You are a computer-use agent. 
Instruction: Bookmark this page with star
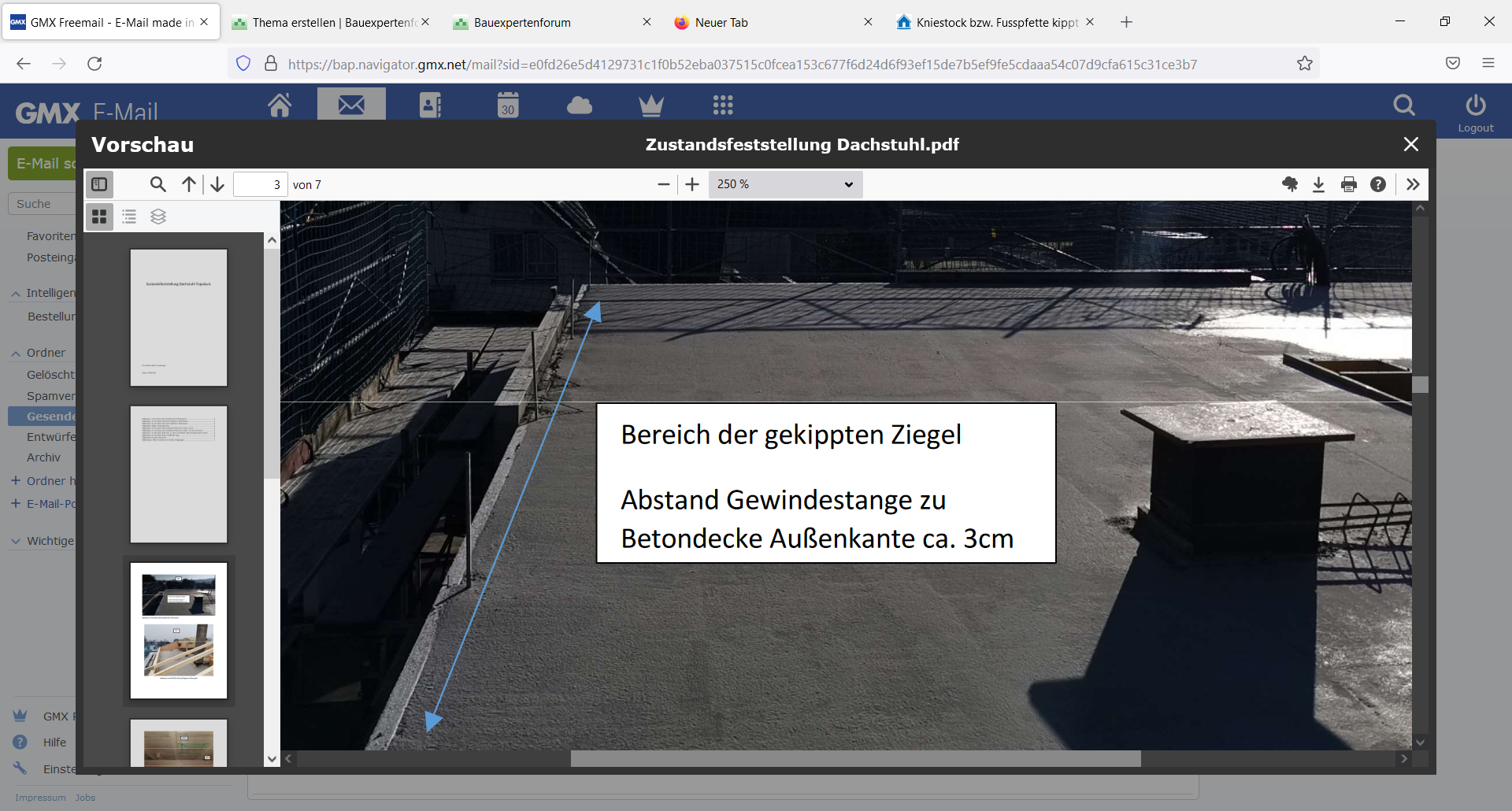pyautogui.click(x=1305, y=64)
